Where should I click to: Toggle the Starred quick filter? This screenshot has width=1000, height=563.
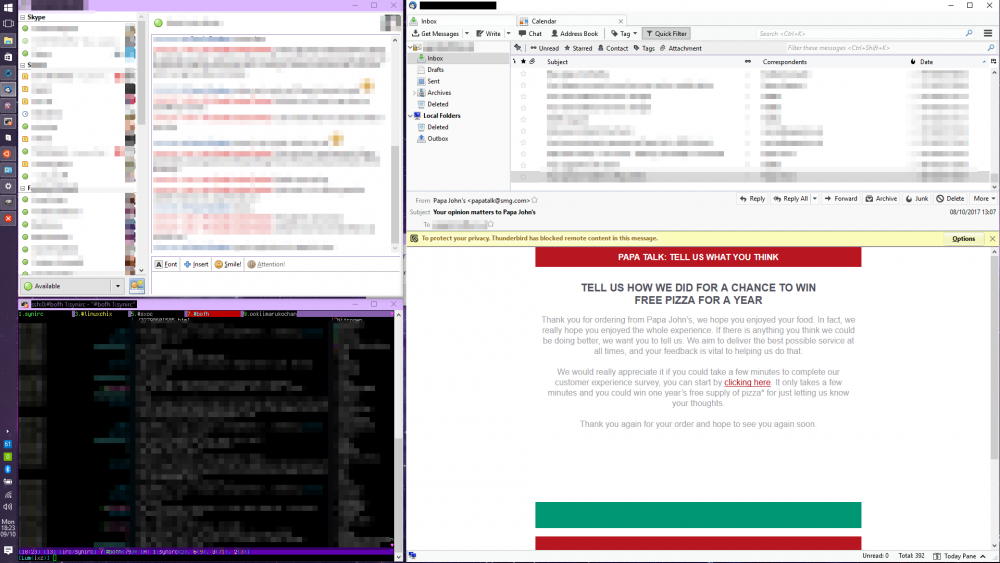coord(578,48)
